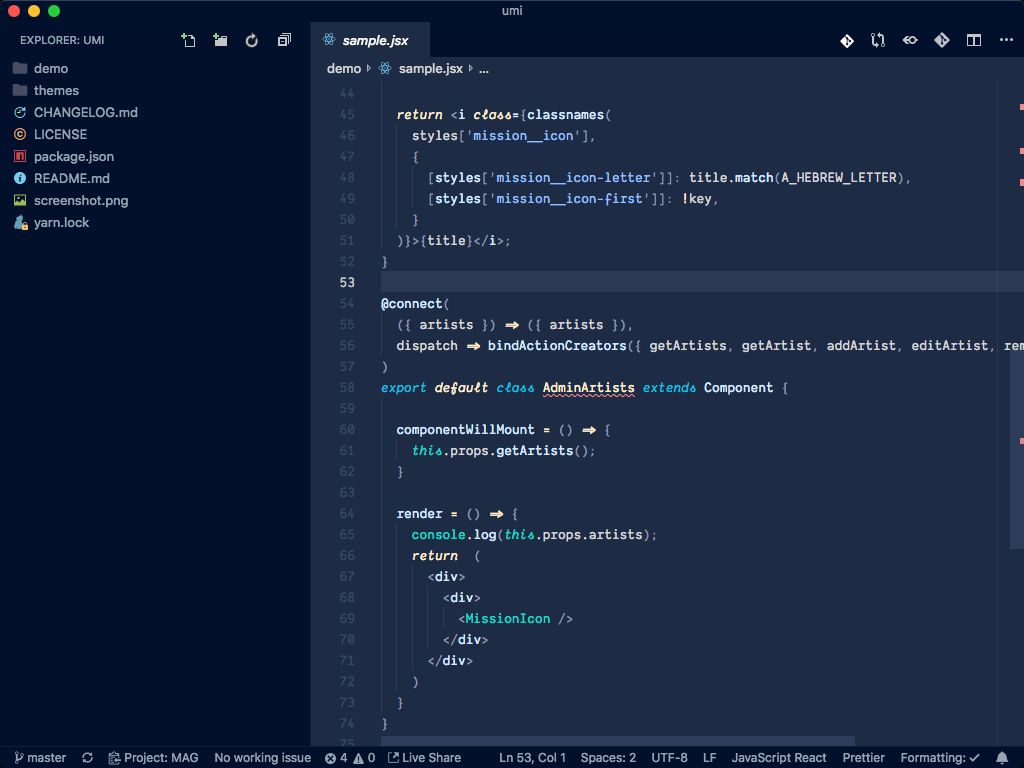Screen dimensions: 1024x768
Task: Collapse all folders in the Explorer
Action: click(x=283, y=40)
